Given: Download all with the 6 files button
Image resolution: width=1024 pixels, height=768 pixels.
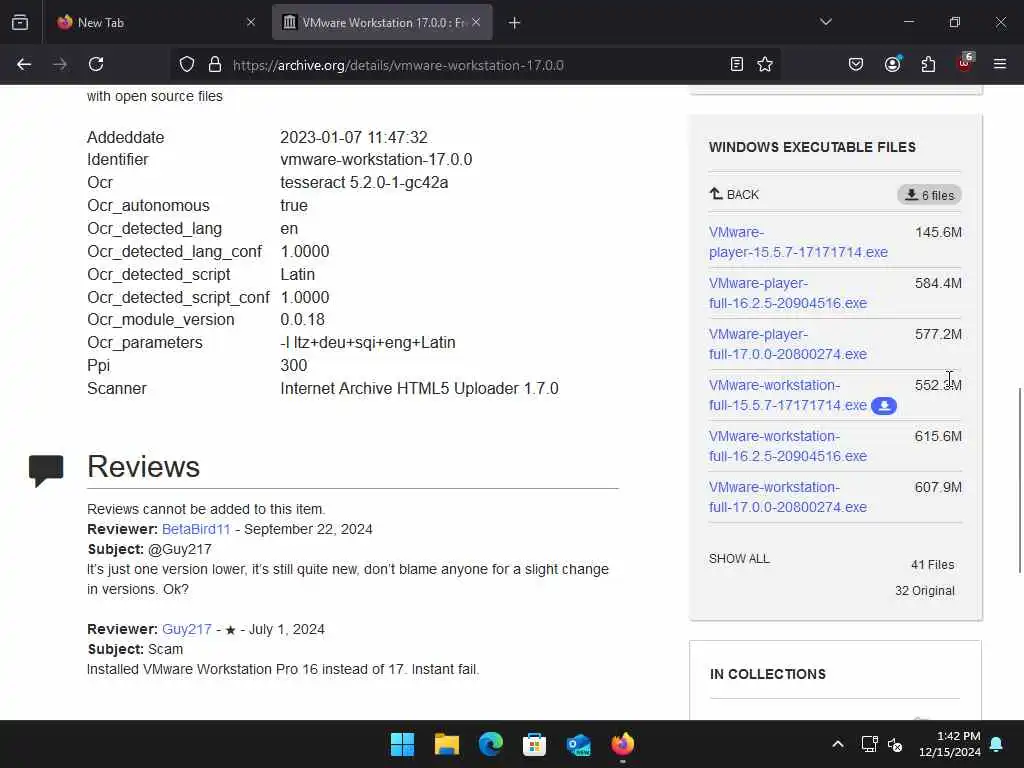Looking at the screenshot, I should [929, 195].
